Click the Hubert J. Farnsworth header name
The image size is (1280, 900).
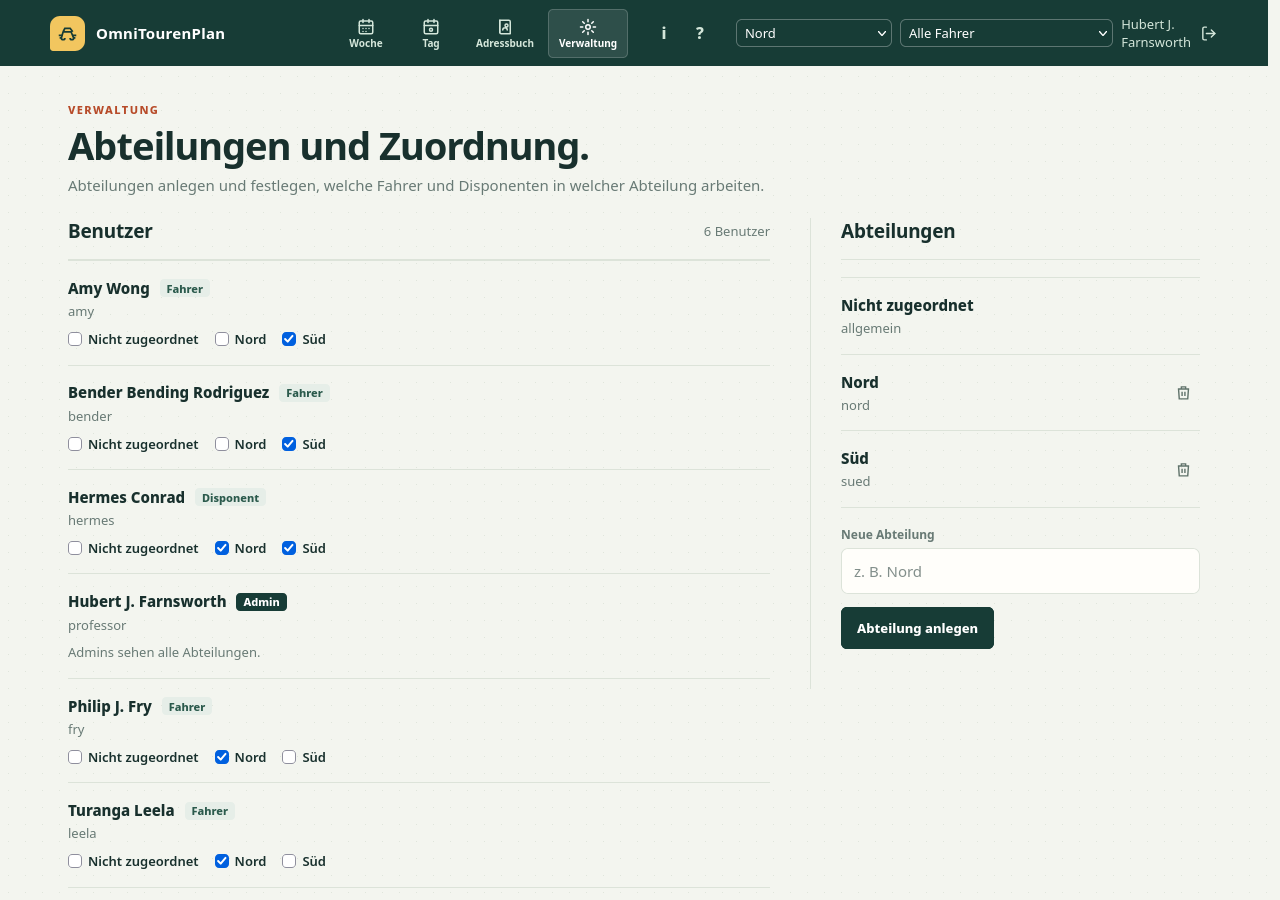(1156, 33)
